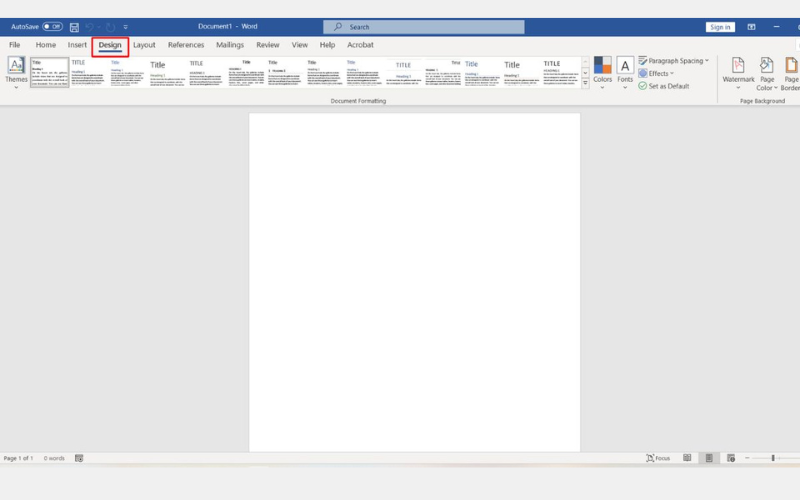Select Print Layout view in status bar
Image resolution: width=800 pixels, height=500 pixels.
tap(709, 458)
